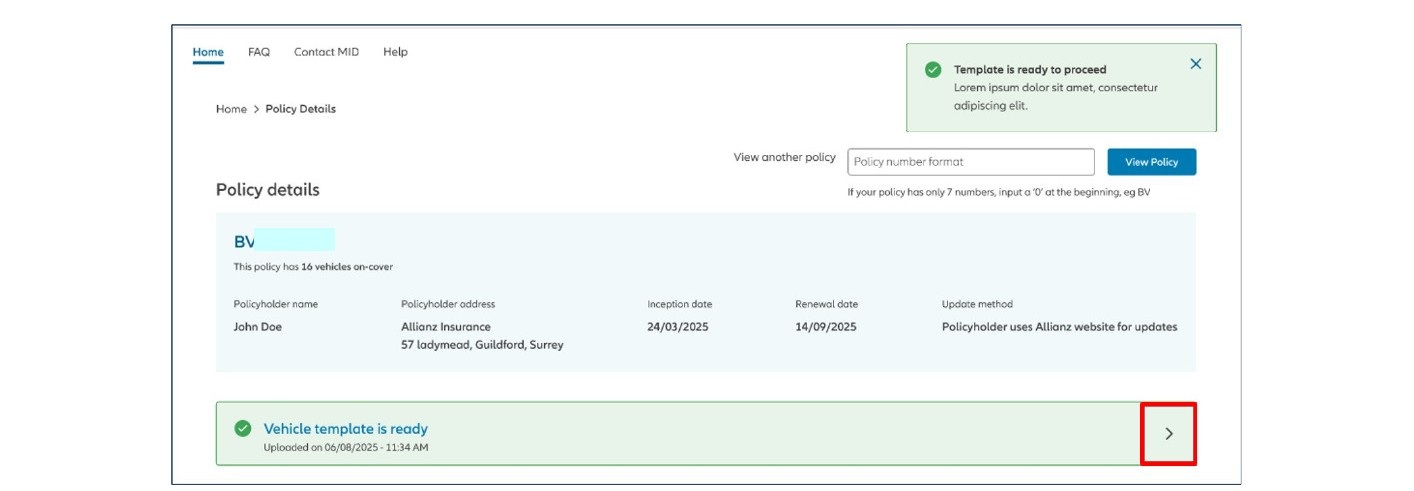
Task: Click green checkmark beside Vehicle template is ready
Action: [x=242, y=428]
